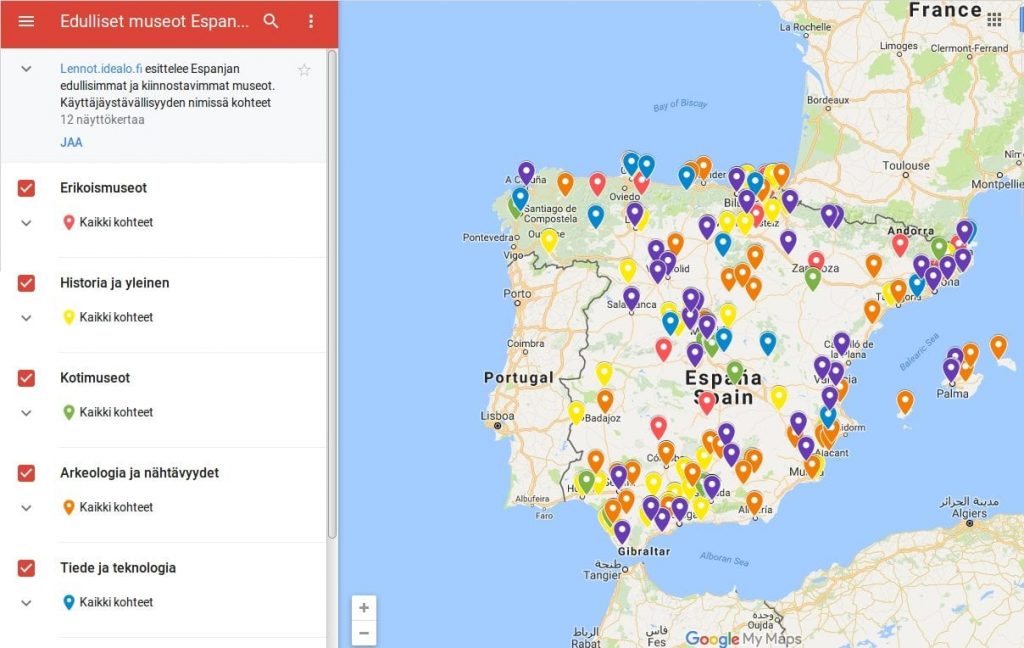This screenshot has width=1024, height=648.
Task: Open the Google apps grid icon
Action: click(x=994, y=20)
